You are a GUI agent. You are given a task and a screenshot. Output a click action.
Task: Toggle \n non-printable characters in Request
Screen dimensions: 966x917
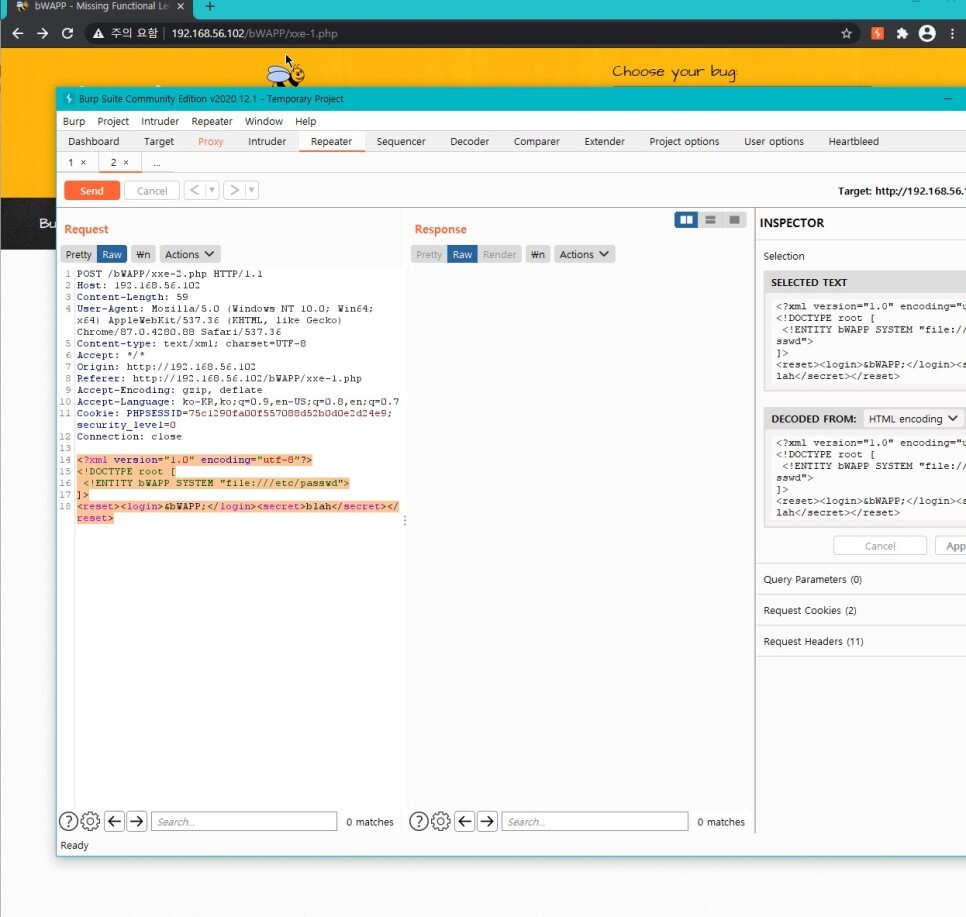coord(143,255)
